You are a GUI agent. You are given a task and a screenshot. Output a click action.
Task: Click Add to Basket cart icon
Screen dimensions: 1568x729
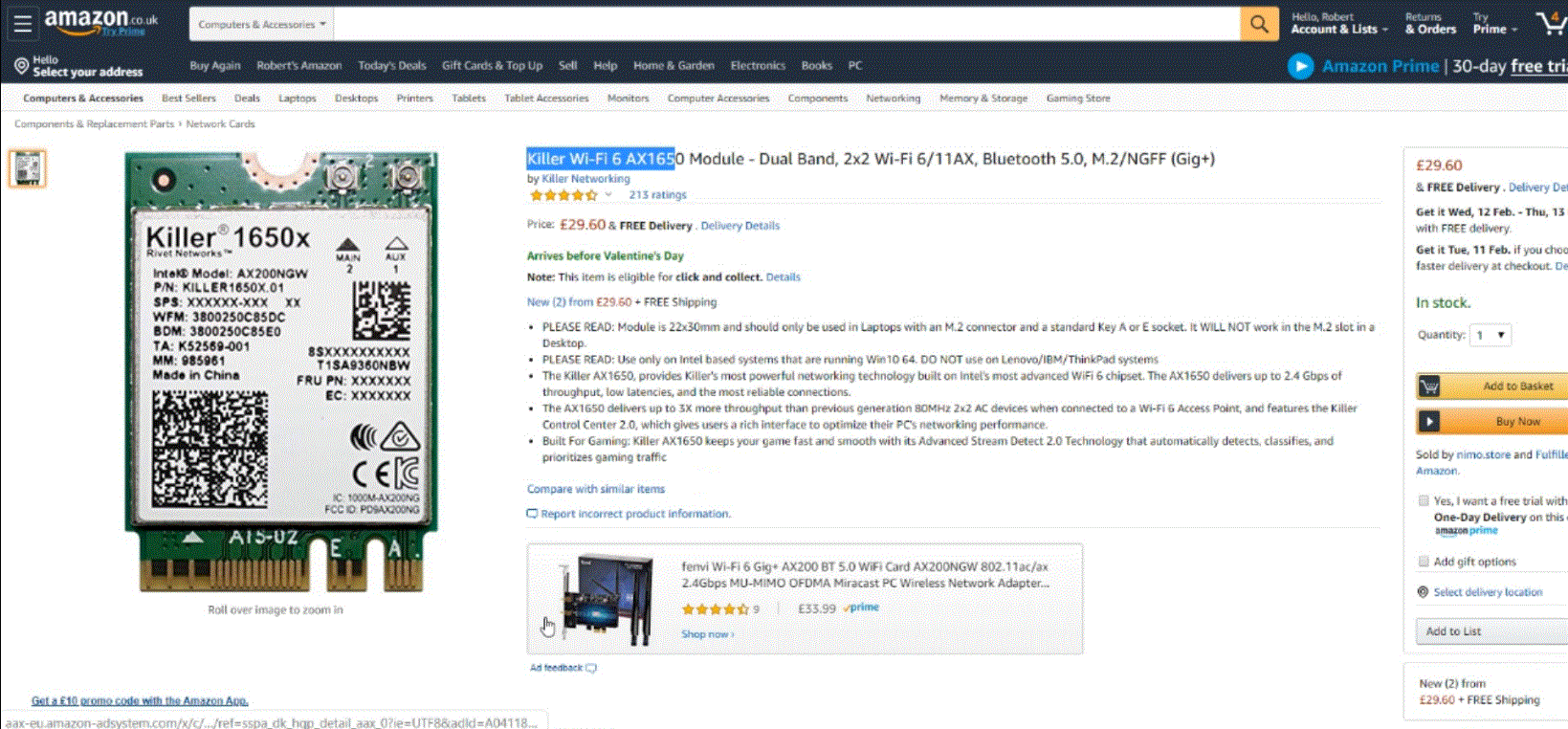(x=1429, y=387)
